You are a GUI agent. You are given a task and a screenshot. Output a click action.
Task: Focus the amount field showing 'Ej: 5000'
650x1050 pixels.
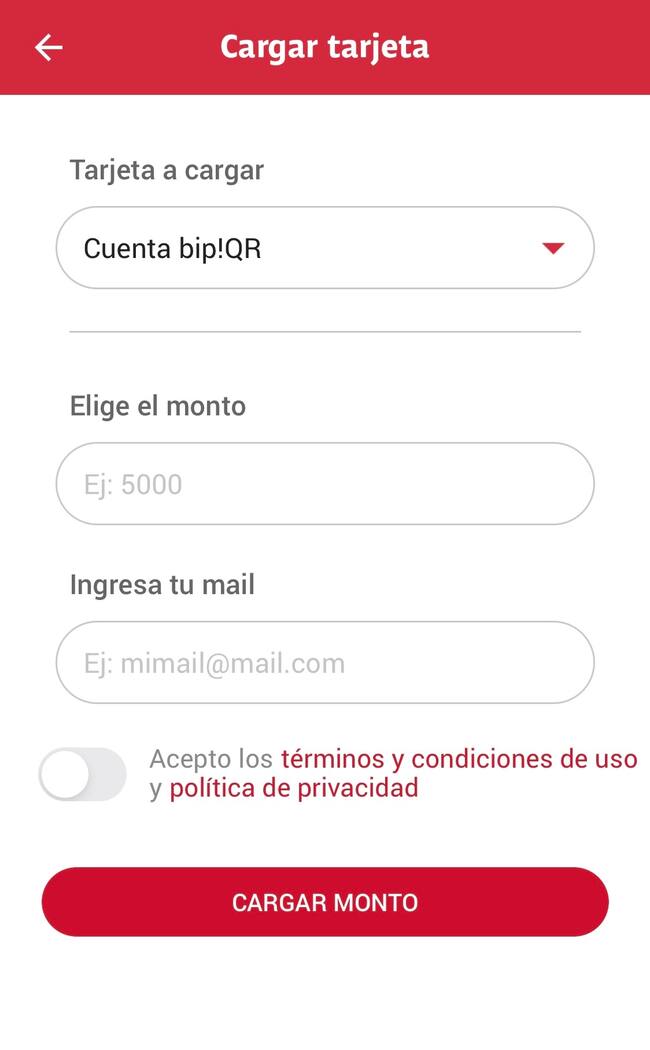(324, 484)
